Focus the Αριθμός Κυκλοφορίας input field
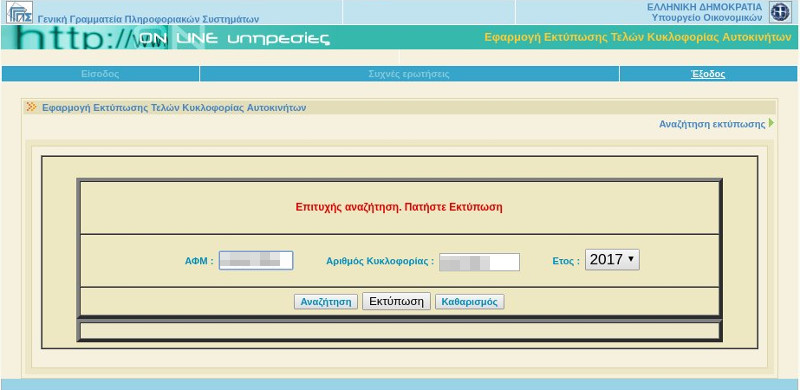The image size is (800, 390). (479, 261)
